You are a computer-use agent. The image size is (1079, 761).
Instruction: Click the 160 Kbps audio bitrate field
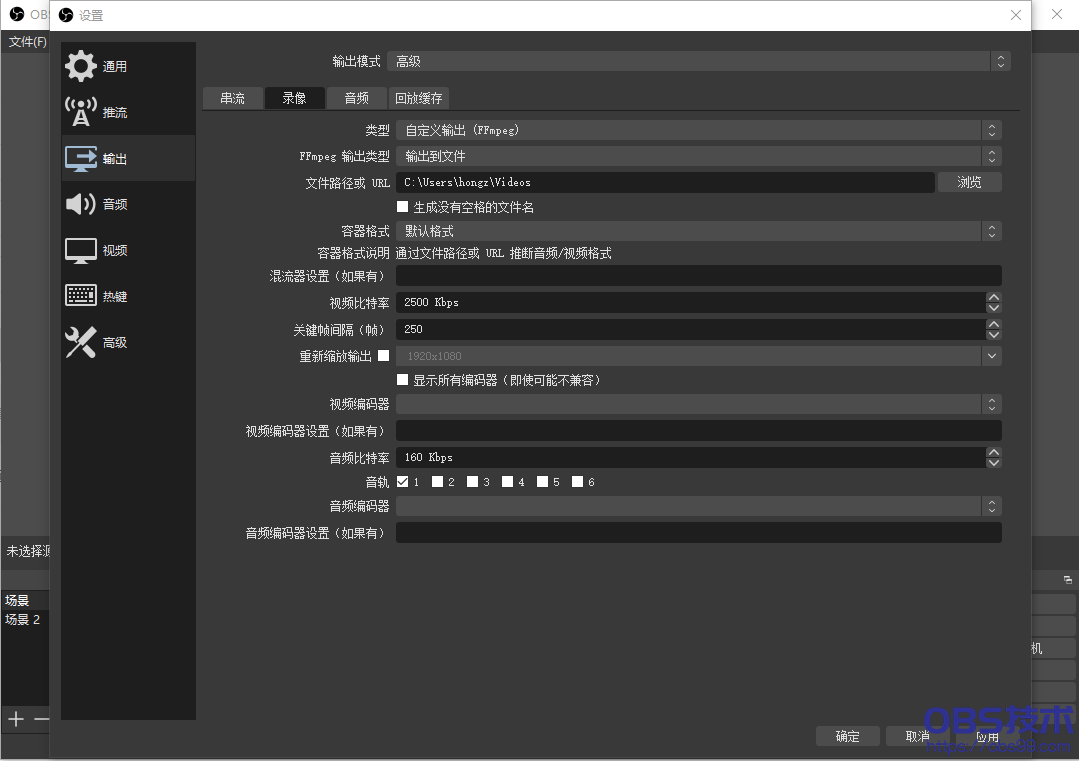690,457
